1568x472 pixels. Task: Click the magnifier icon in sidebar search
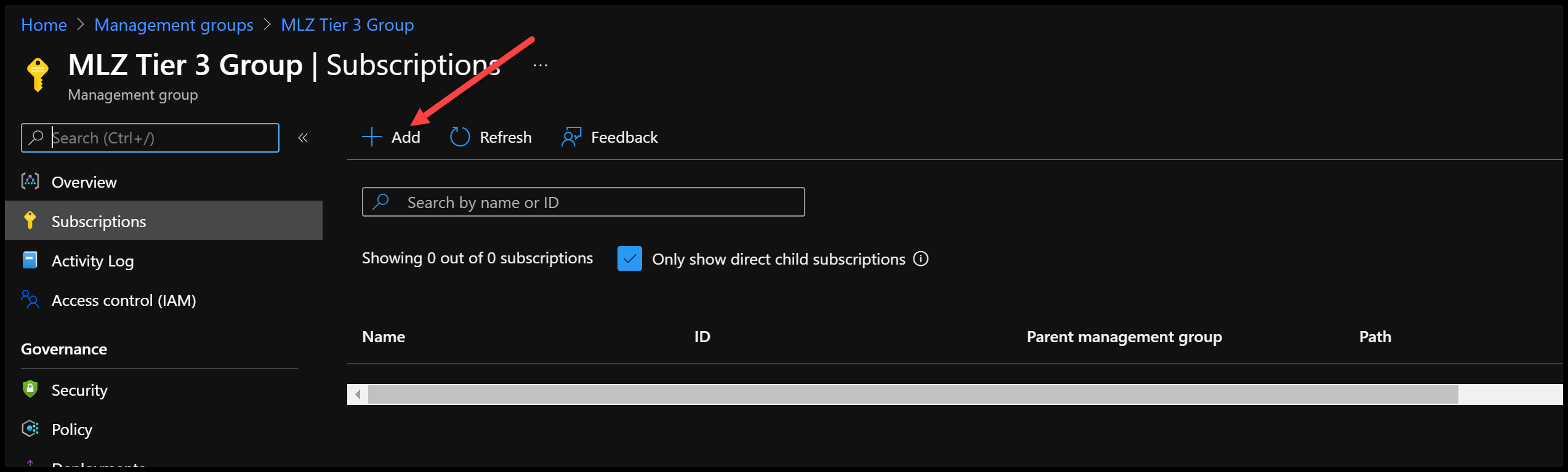coord(36,137)
